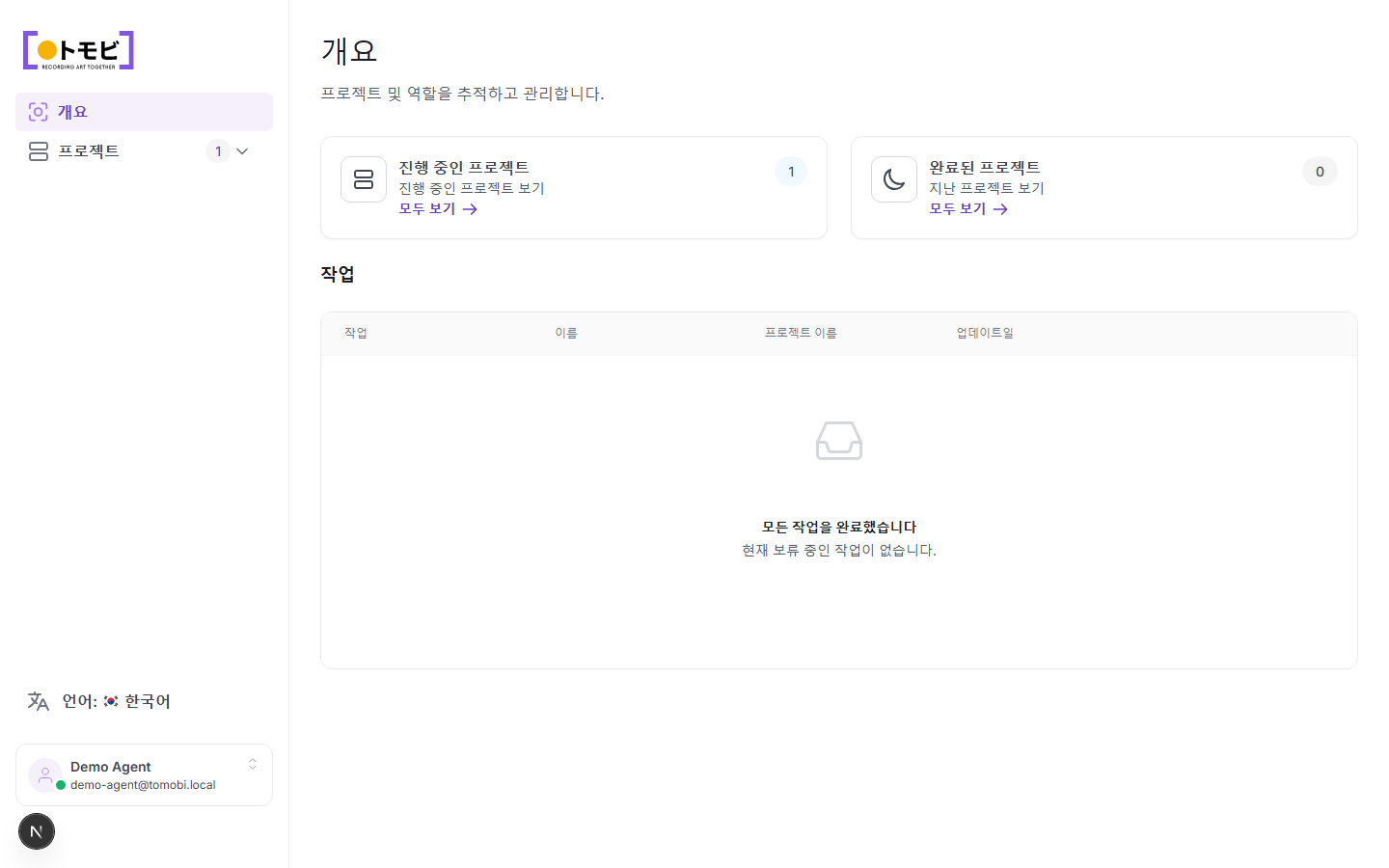
Task: Click the 이름 column header
Action: point(566,333)
